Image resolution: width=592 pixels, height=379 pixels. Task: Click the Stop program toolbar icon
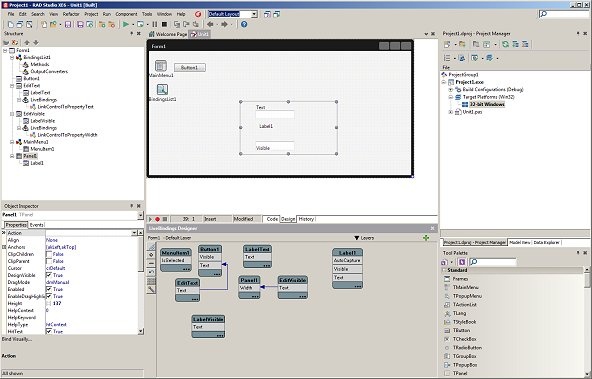164,24
